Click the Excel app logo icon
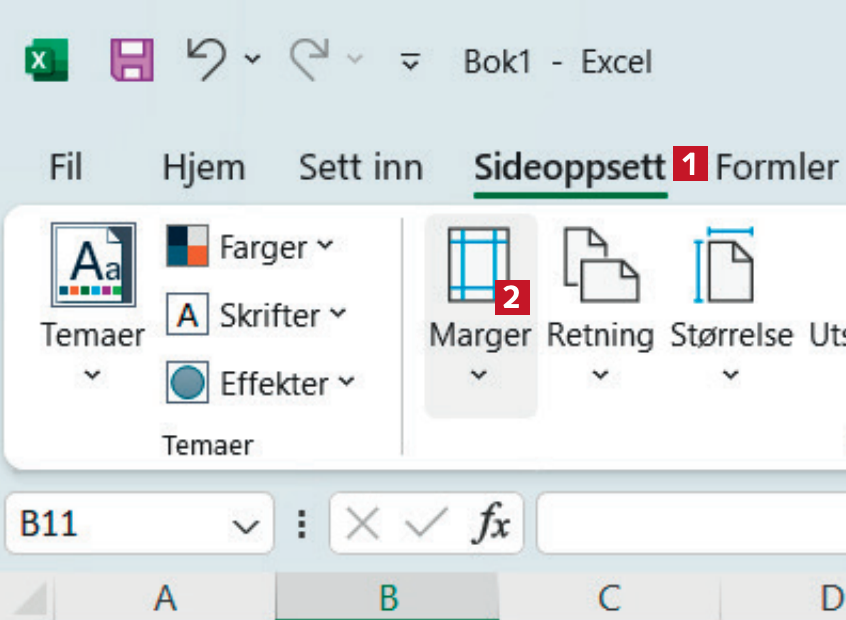 click(46, 61)
